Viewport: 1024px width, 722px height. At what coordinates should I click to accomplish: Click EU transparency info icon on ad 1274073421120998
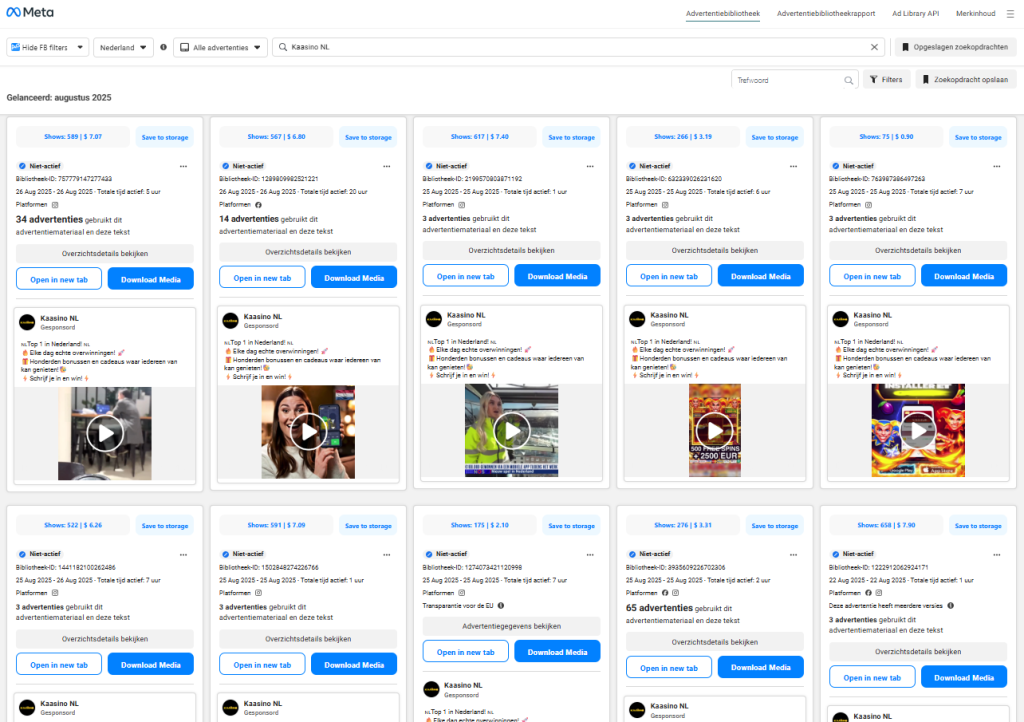point(501,606)
